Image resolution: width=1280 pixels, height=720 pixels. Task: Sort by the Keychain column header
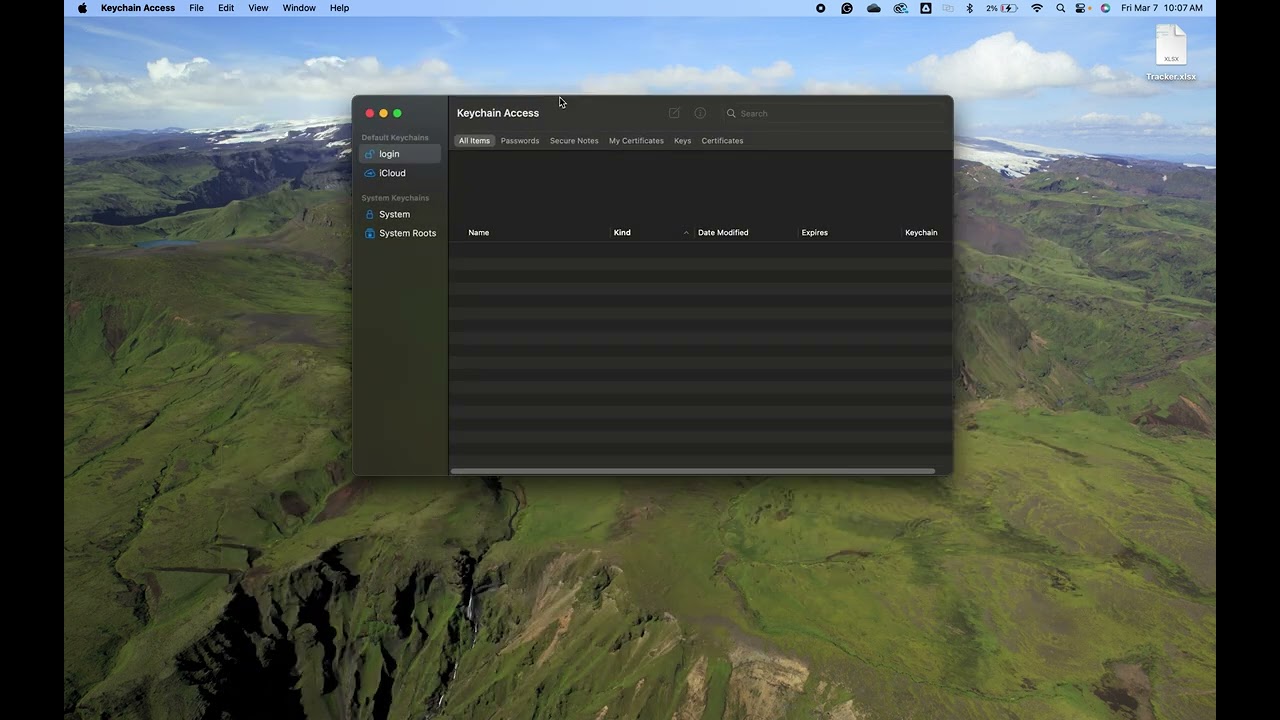point(921,233)
